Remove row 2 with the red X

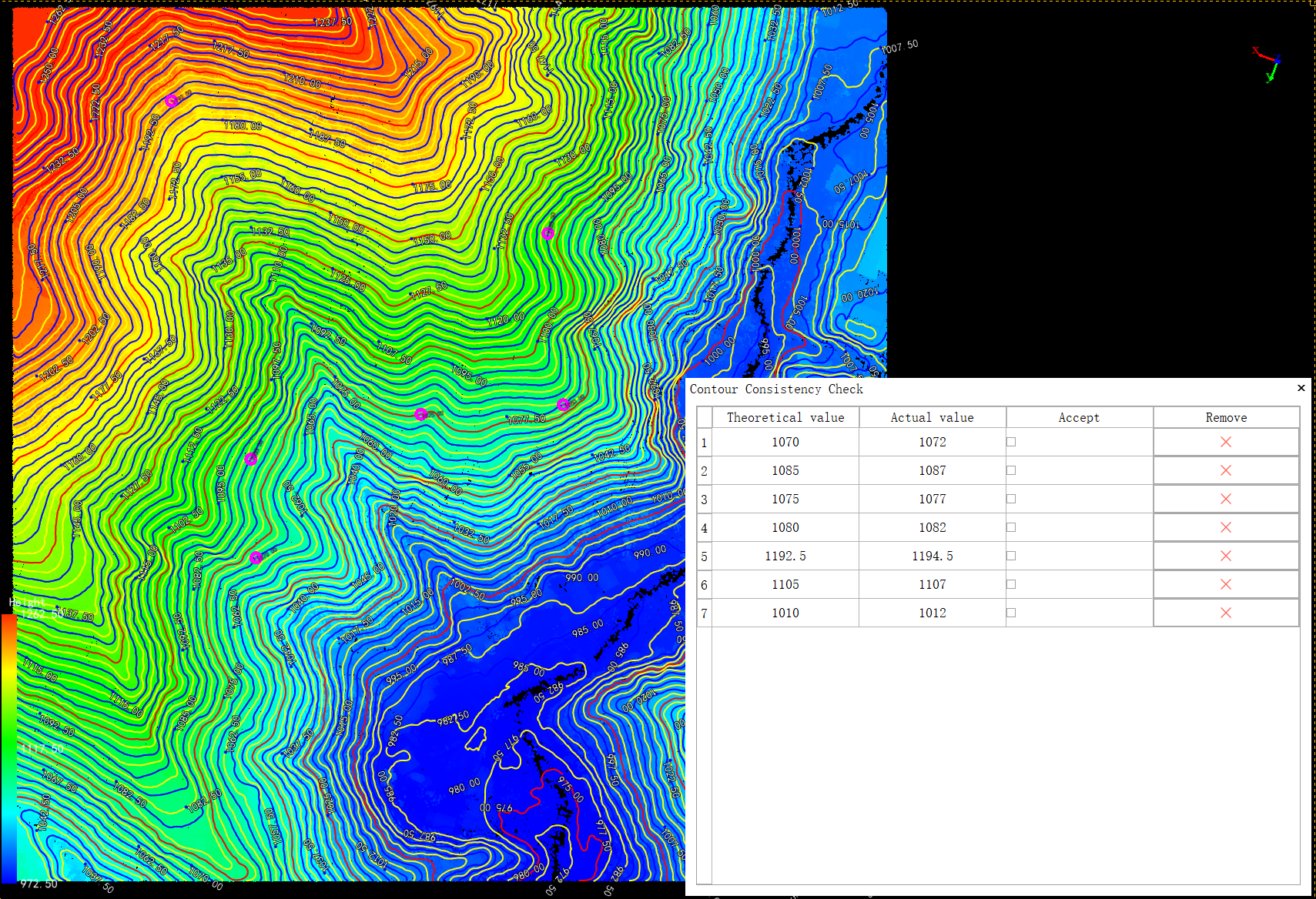(1226, 470)
